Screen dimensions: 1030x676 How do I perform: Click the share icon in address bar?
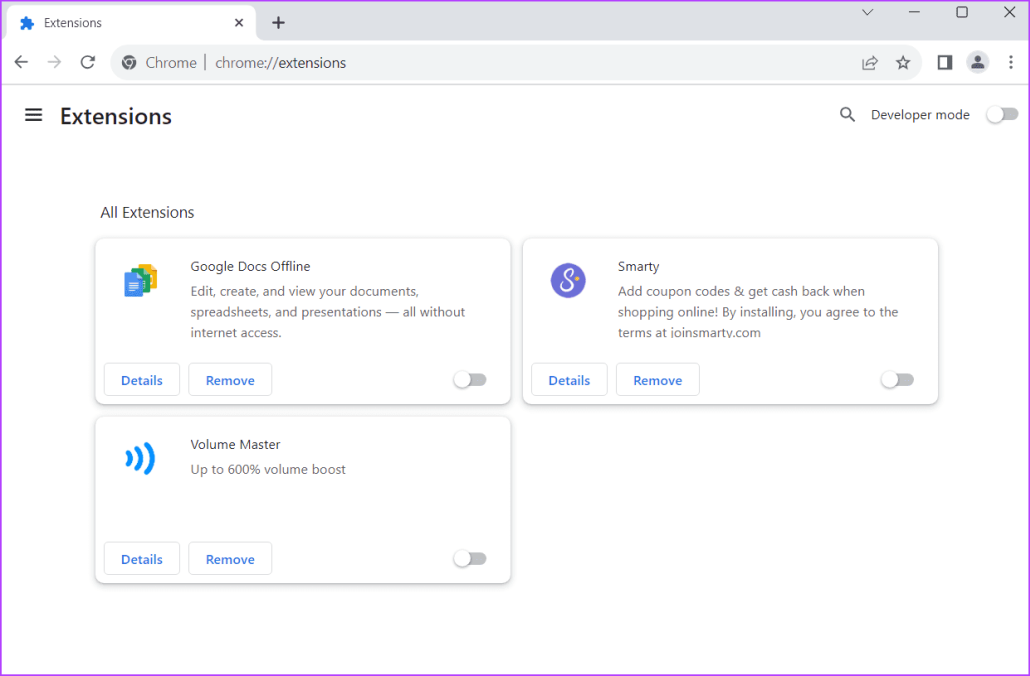(869, 62)
